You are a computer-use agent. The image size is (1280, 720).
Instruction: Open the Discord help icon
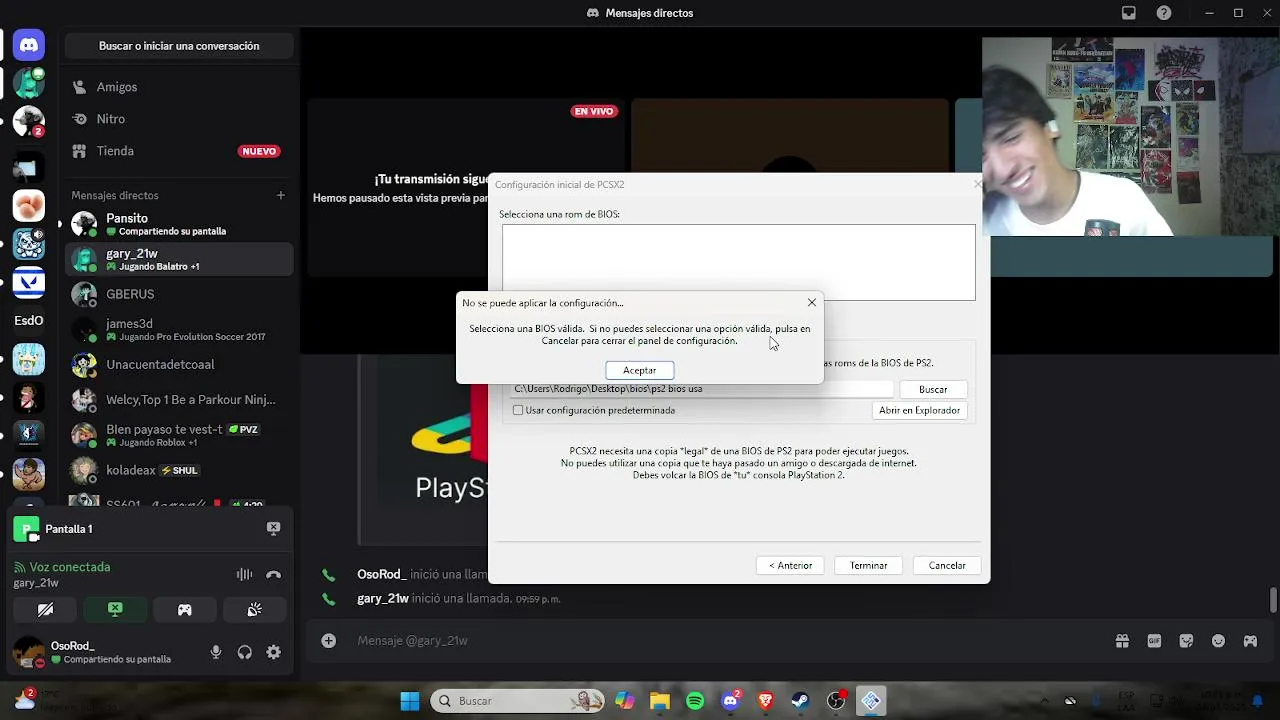click(1164, 13)
